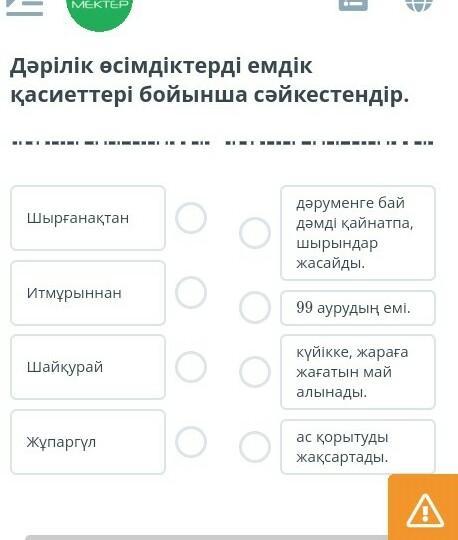Select radio beside ас қорытуды жақсартады
This screenshot has height=540, width=458.
pos(255,447)
